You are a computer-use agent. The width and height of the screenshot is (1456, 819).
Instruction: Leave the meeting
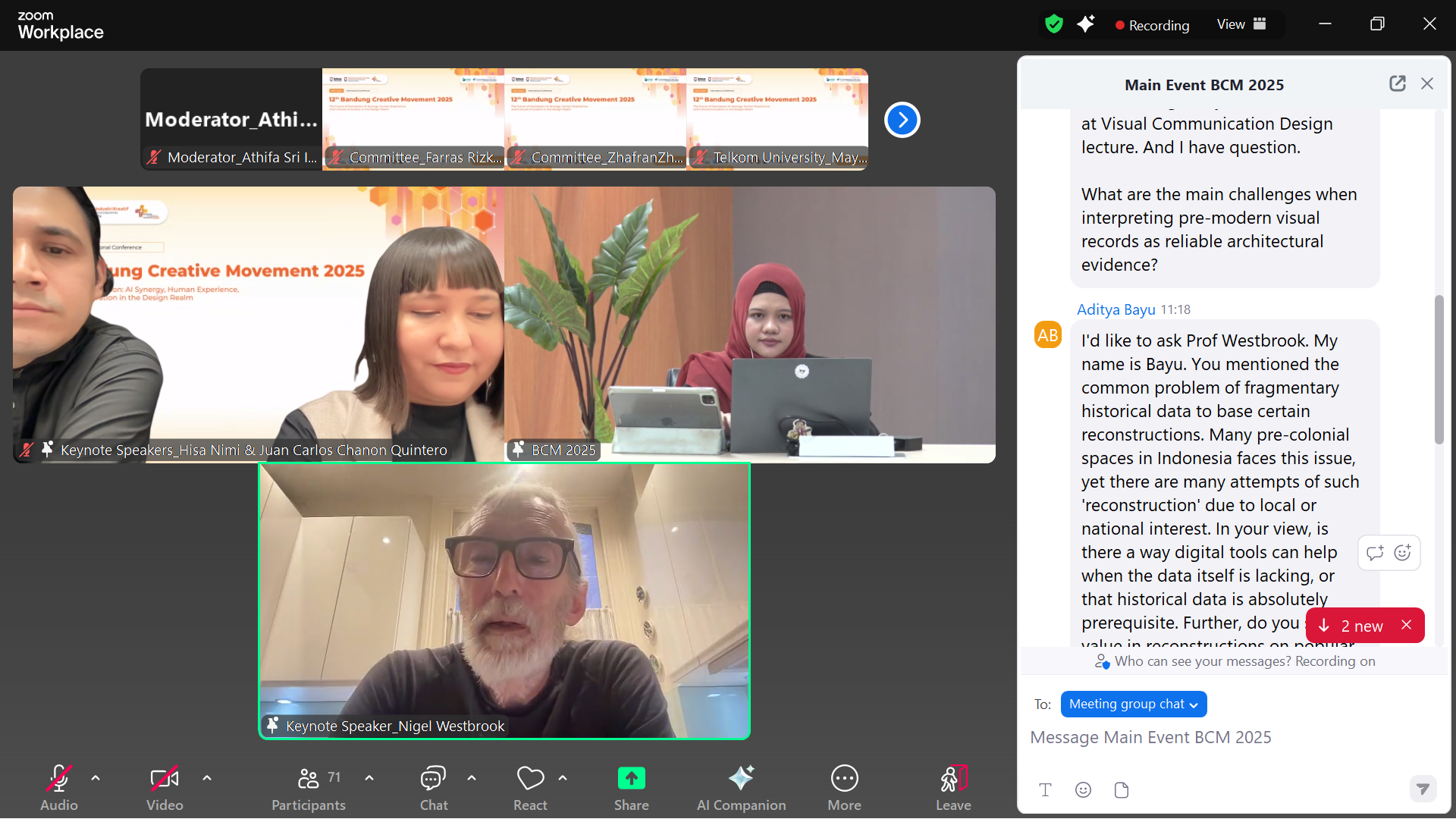[x=953, y=787]
